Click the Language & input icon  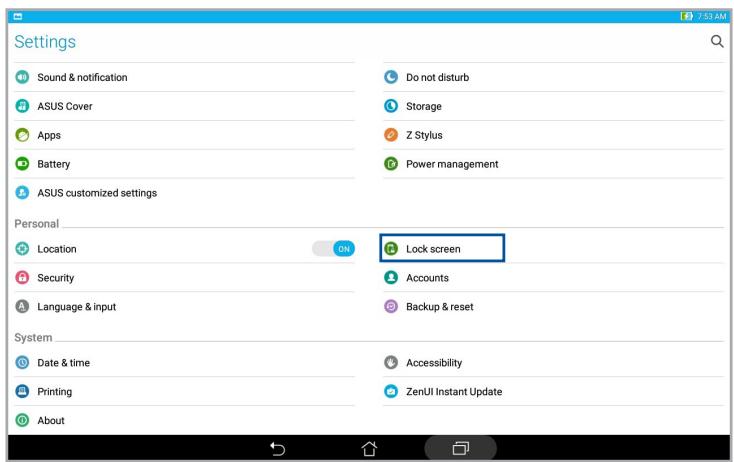[x=22, y=307]
